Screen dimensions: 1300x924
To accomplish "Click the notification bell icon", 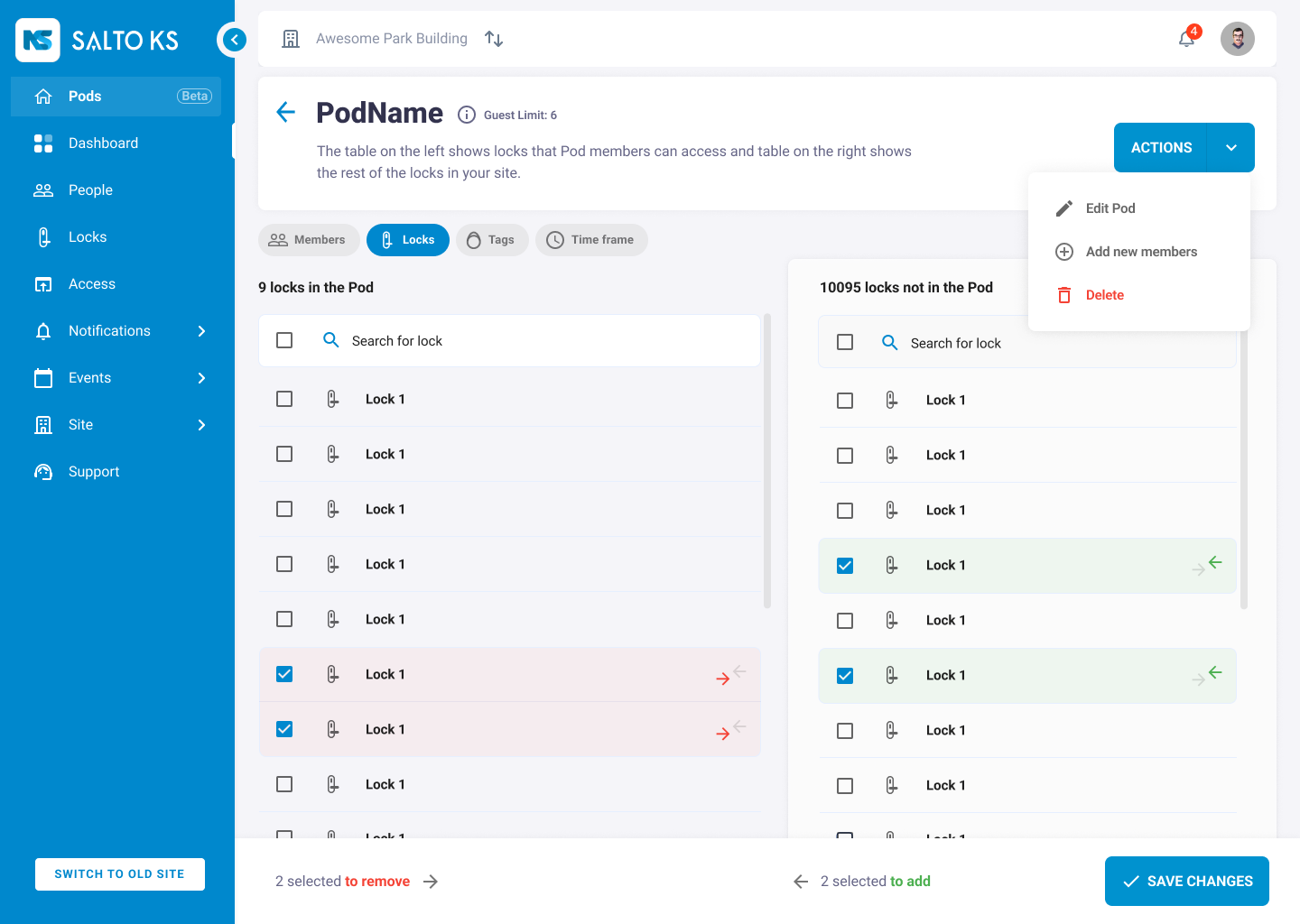I will (x=1186, y=39).
